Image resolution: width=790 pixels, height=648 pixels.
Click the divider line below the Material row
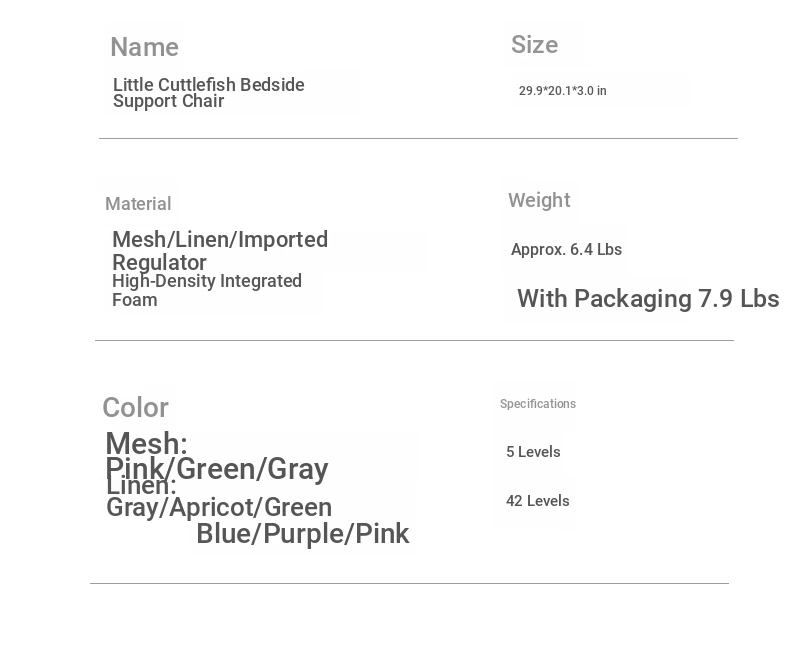pos(414,341)
